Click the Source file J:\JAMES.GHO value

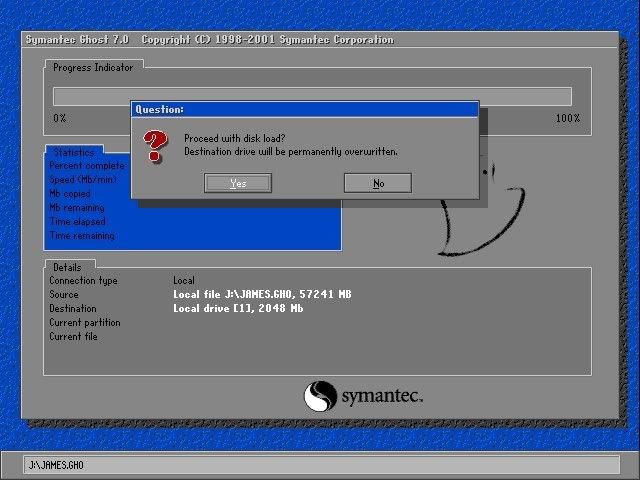(262, 295)
